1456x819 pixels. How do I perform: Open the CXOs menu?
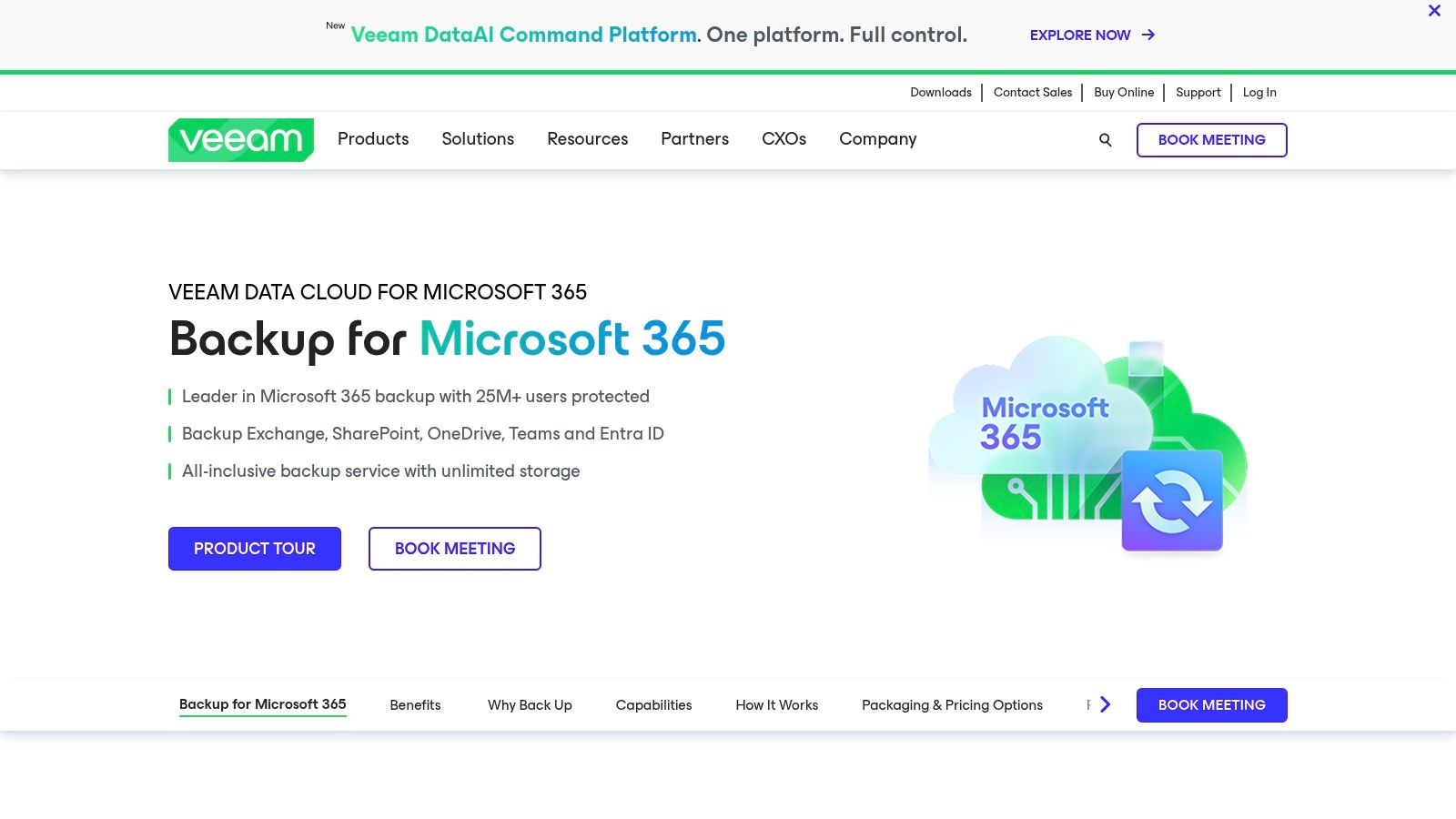click(x=784, y=139)
